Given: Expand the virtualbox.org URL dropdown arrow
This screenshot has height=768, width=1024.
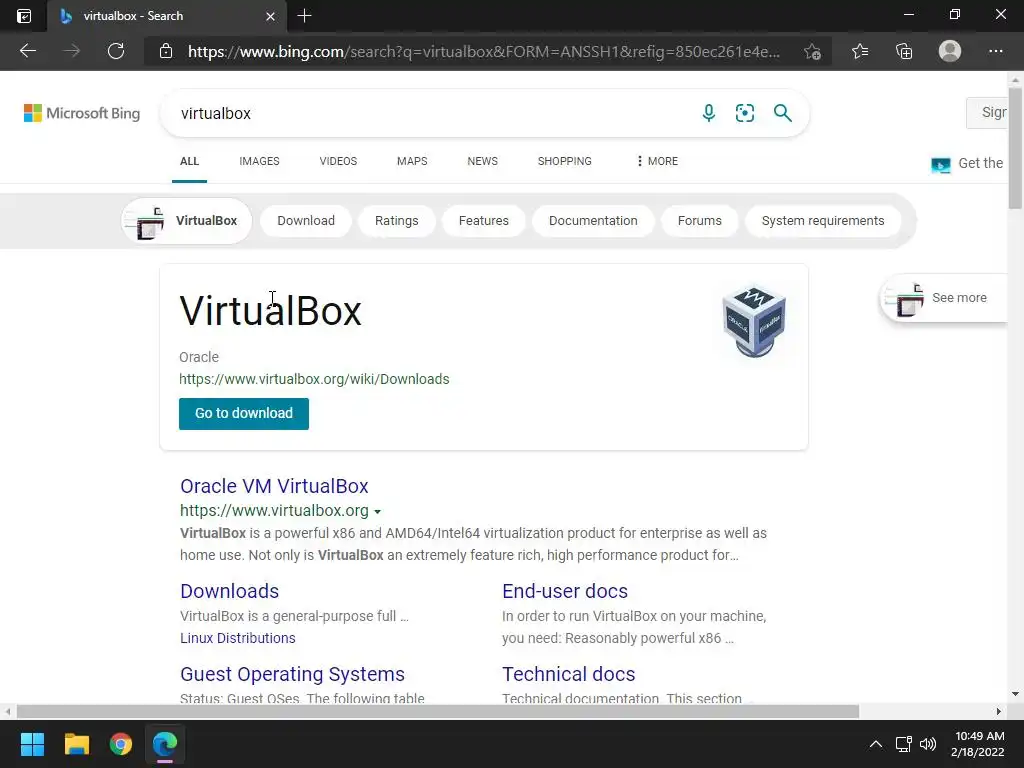Looking at the screenshot, I should [x=377, y=511].
